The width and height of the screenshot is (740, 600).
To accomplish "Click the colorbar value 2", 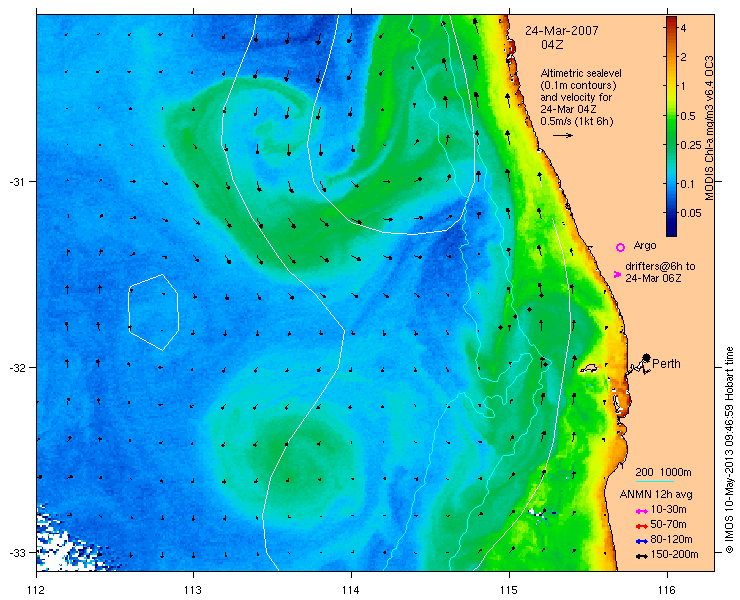I will pyautogui.click(x=683, y=57).
